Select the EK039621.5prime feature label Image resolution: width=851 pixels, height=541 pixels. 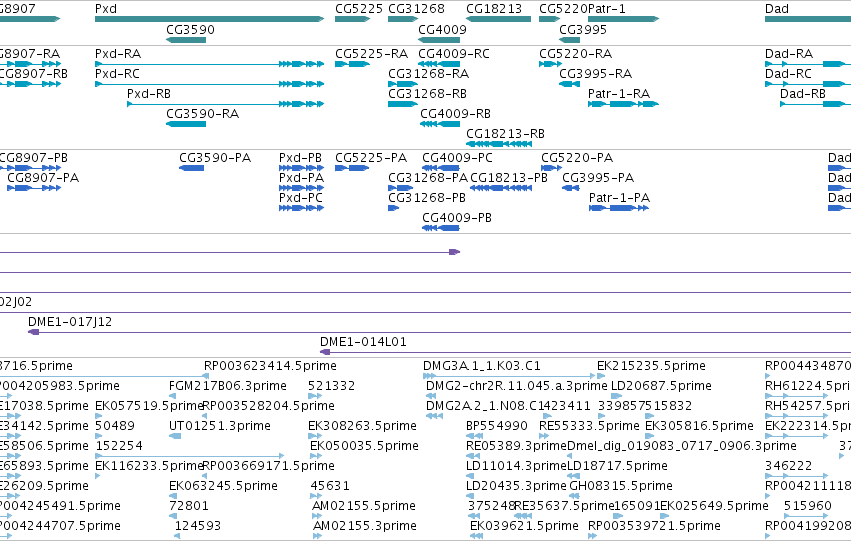point(524,526)
